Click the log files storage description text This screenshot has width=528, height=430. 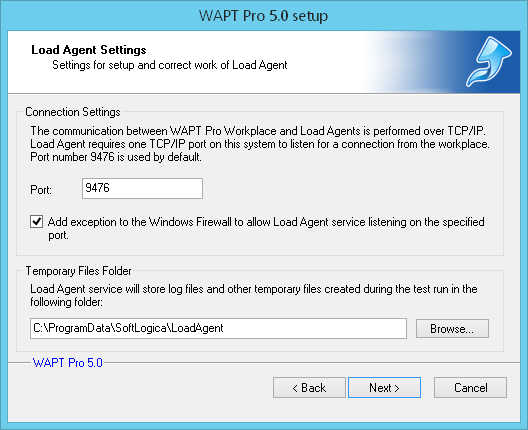254,295
